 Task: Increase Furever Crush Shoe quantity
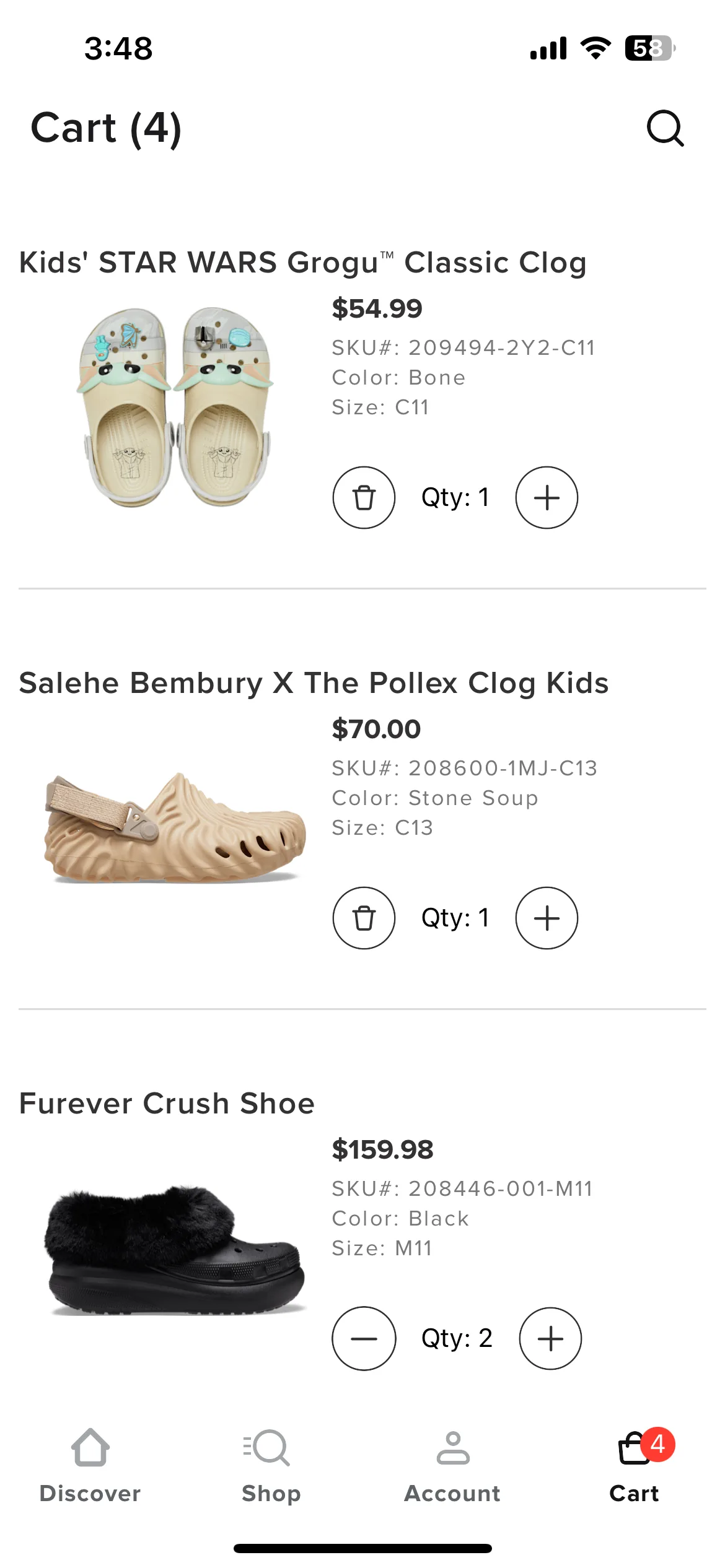550,1338
